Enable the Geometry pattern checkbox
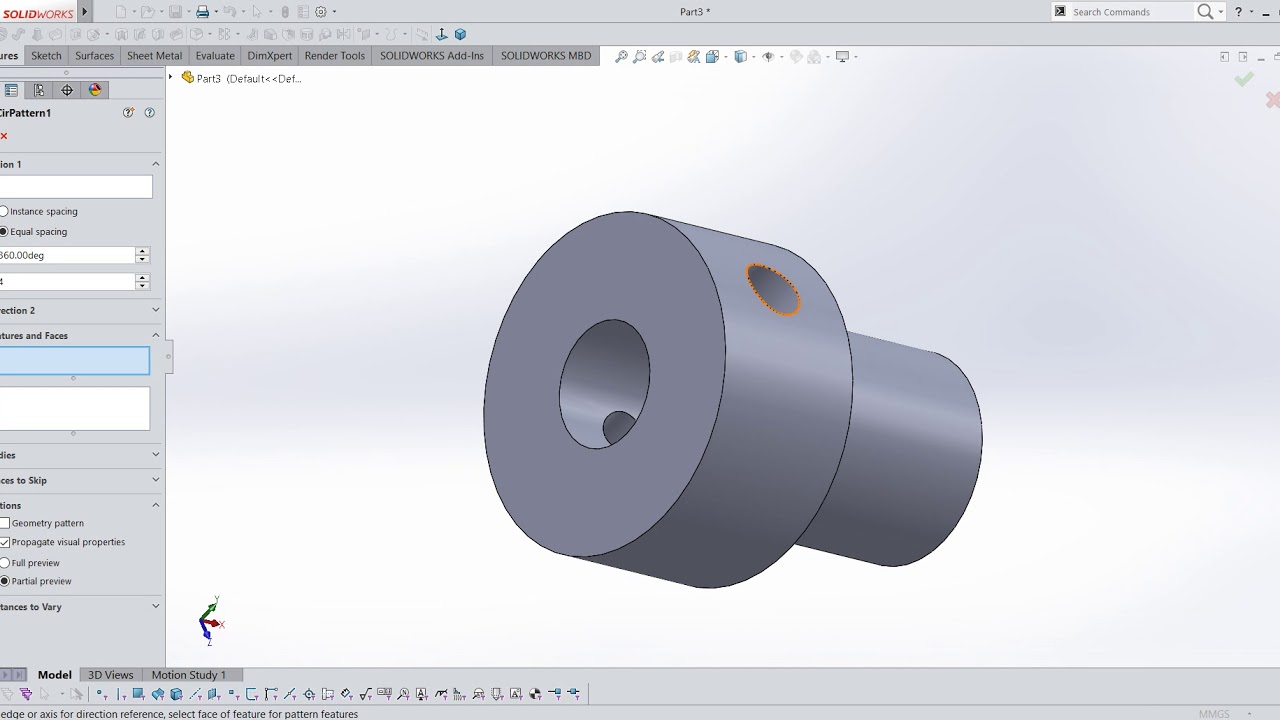Image resolution: width=1280 pixels, height=720 pixels. click(x=5, y=523)
